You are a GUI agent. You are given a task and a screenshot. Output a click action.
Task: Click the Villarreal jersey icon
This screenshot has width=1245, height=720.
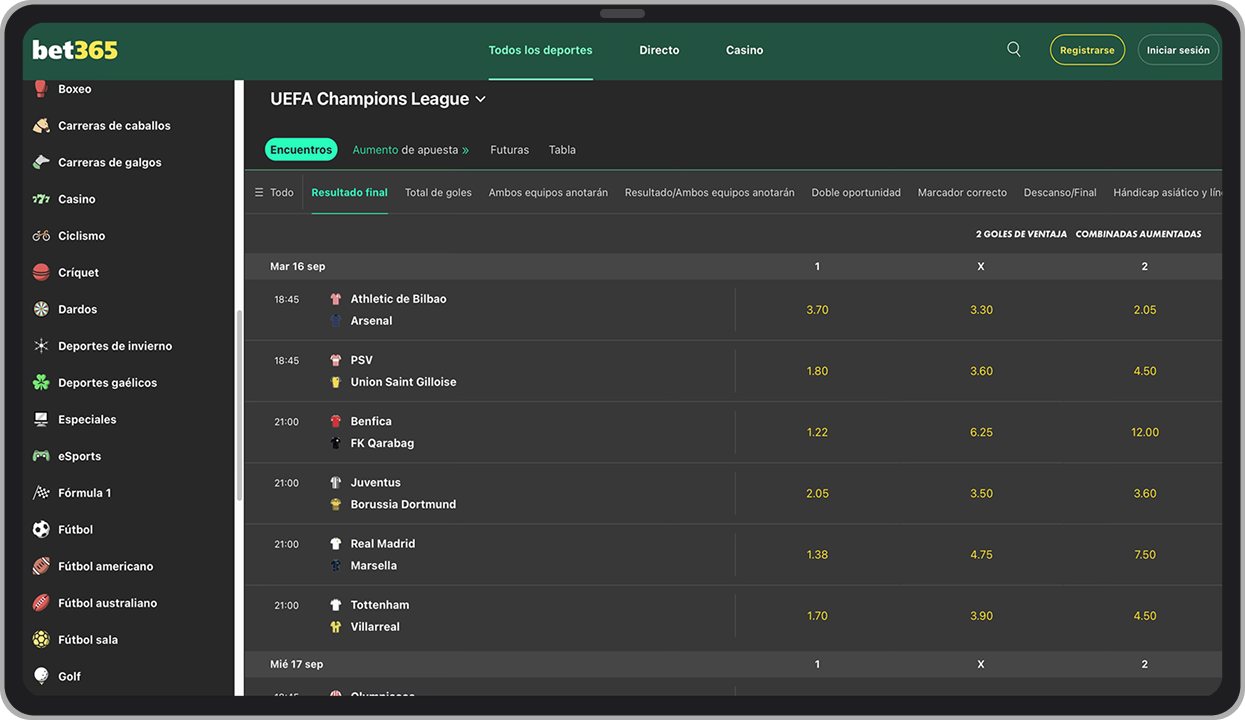[x=336, y=627]
